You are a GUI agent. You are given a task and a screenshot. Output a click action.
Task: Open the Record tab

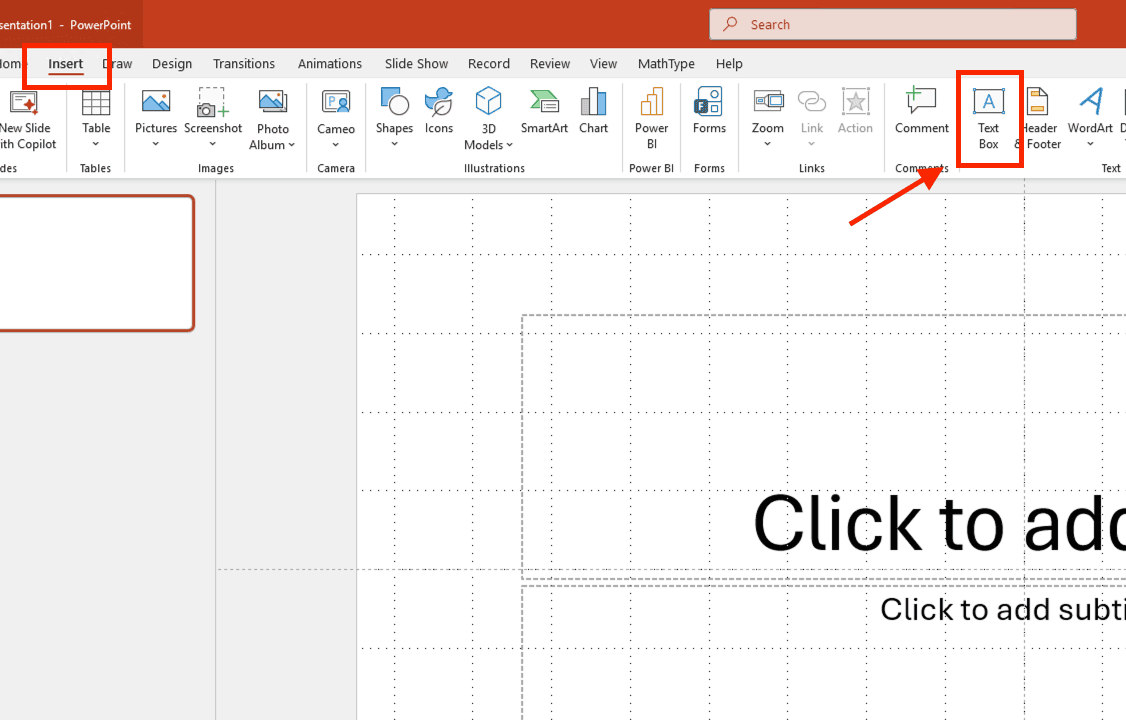488,64
